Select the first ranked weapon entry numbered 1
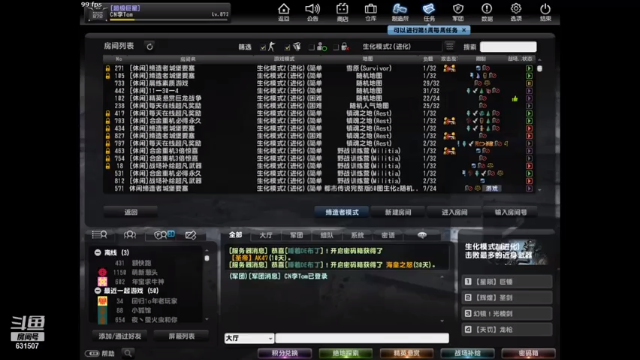The height and width of the screenshot is (360, 640). [507, 282]
